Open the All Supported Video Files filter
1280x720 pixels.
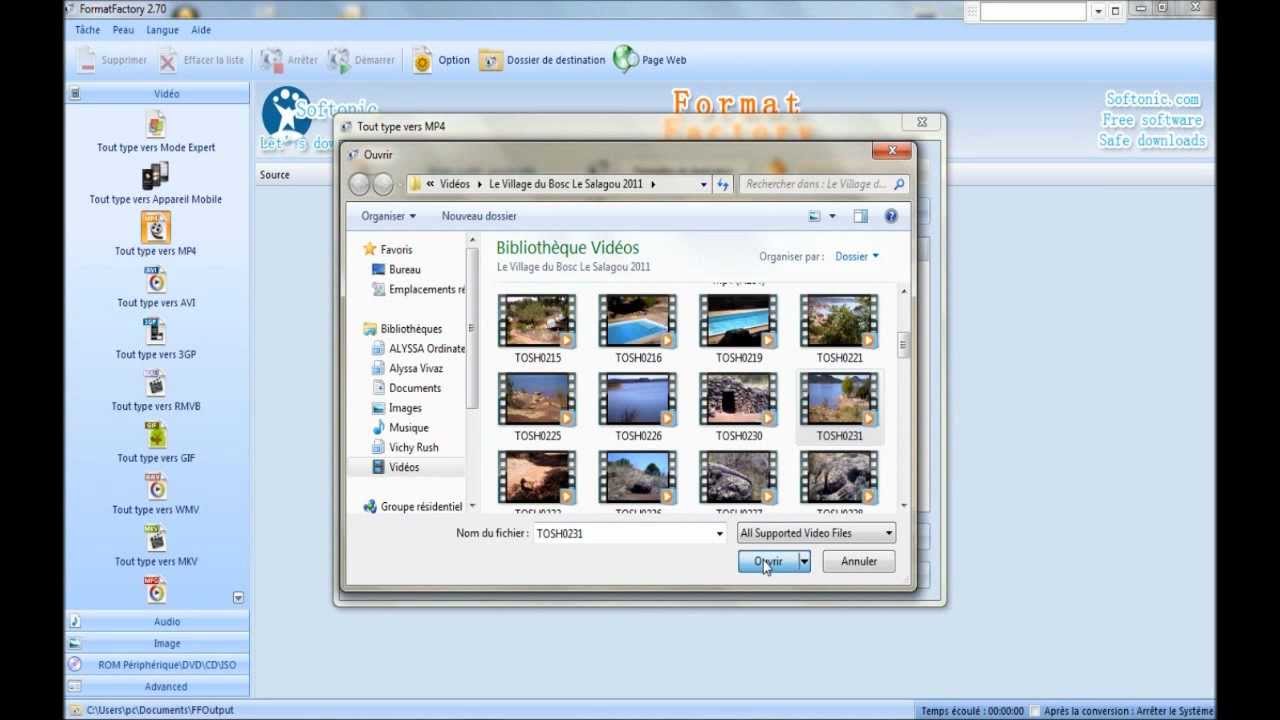click(x=816, y=533)
